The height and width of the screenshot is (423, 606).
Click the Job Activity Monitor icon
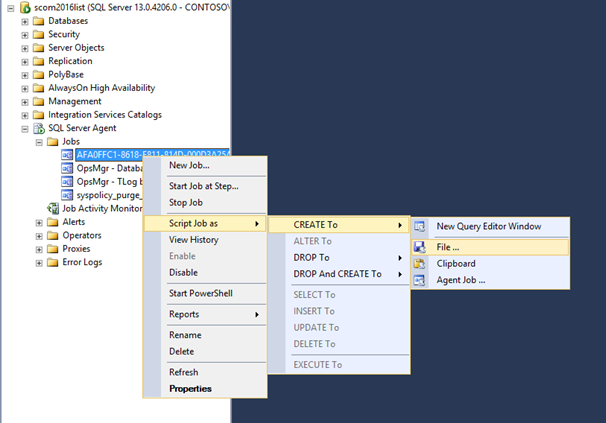pos(53,208)
